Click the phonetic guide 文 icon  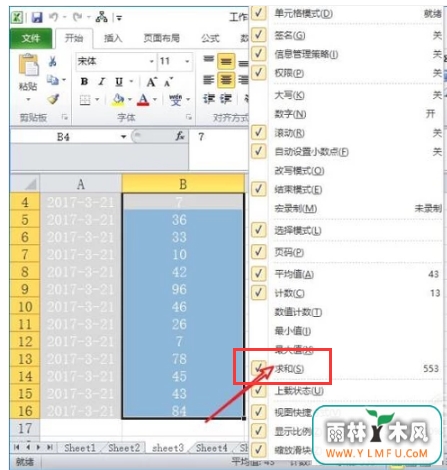tap(175, 100)
